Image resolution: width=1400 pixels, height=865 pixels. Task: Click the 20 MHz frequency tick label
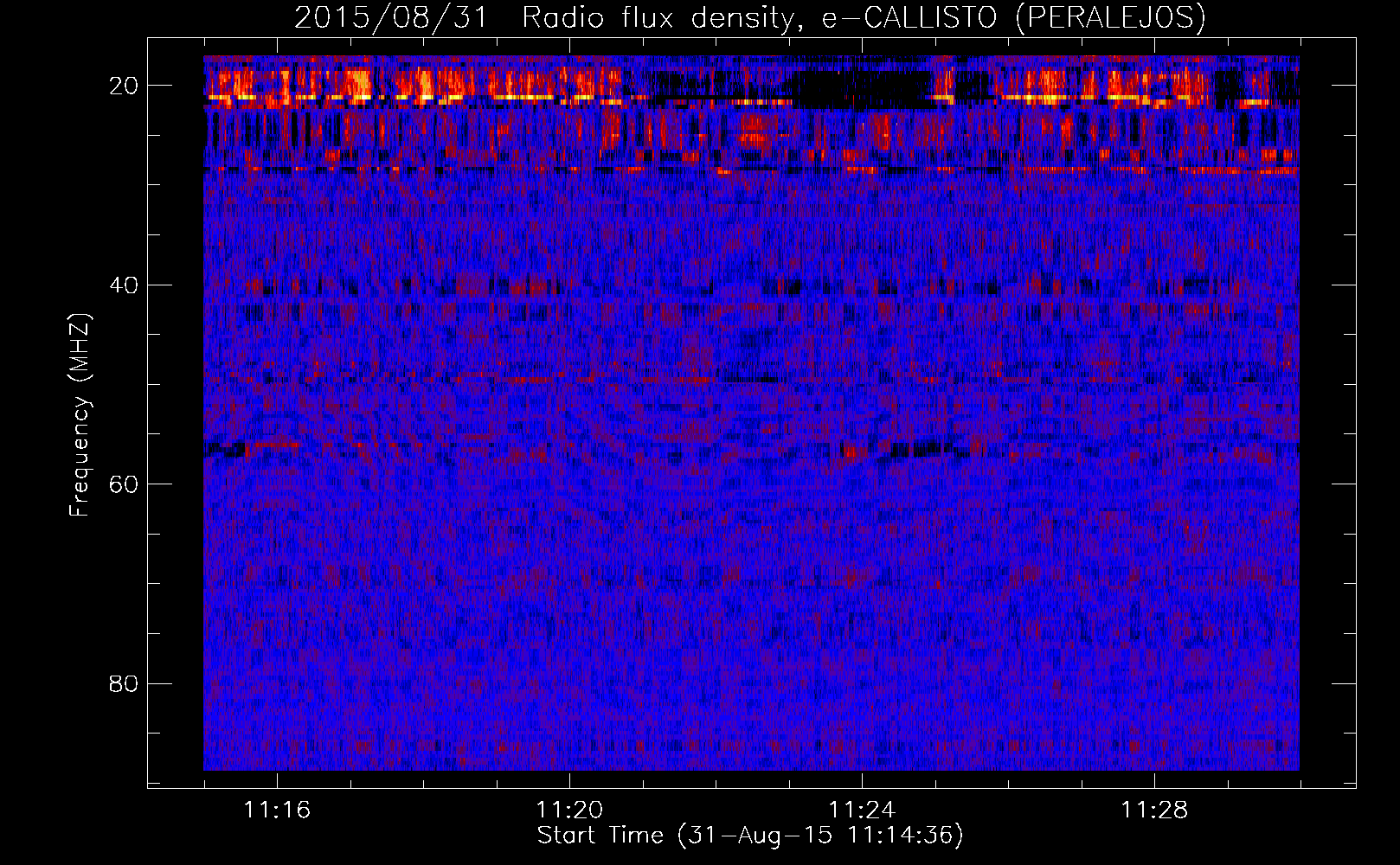point(125,85)
